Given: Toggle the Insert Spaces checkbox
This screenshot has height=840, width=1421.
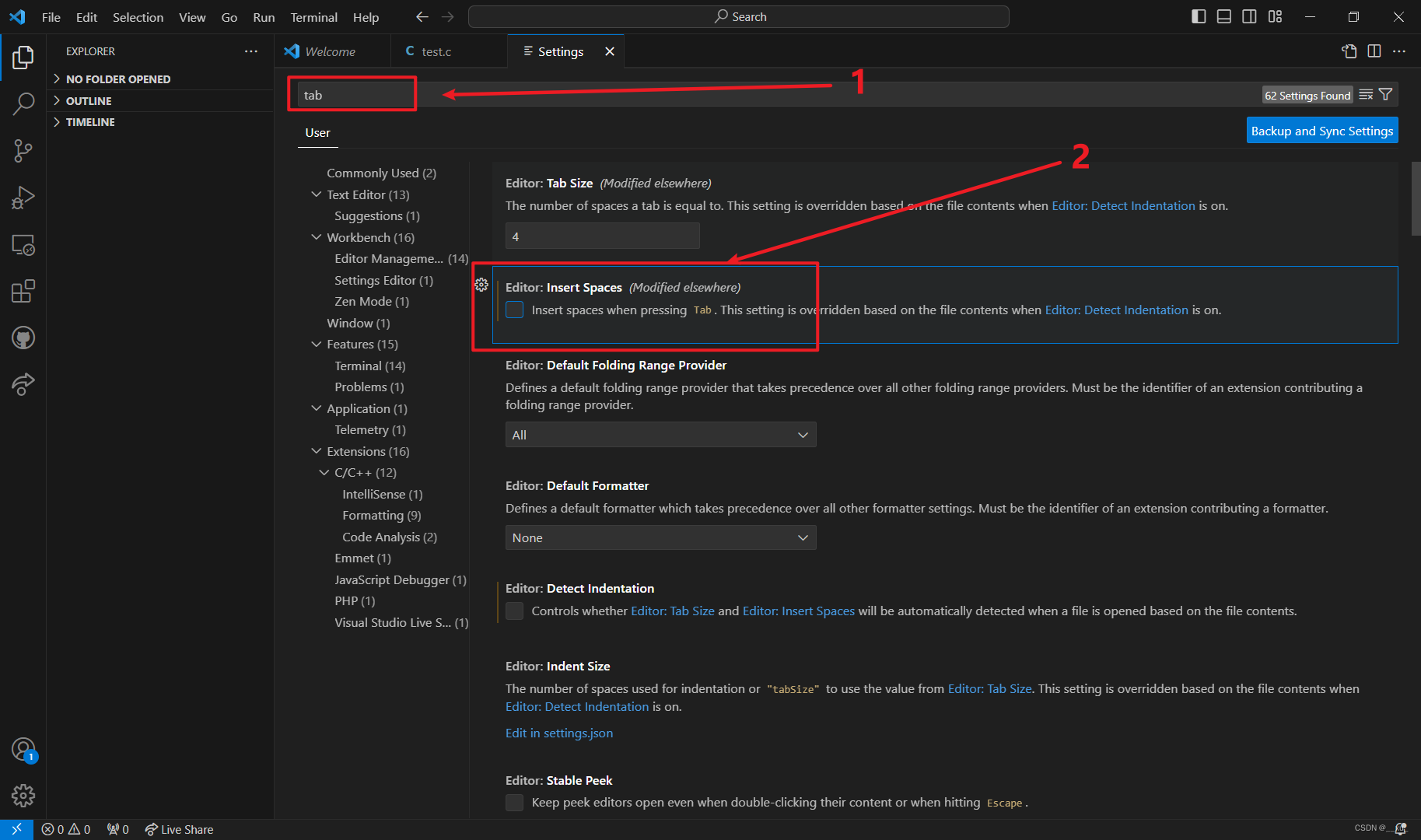Looking at the screenshot, I should tap(515, 310).
